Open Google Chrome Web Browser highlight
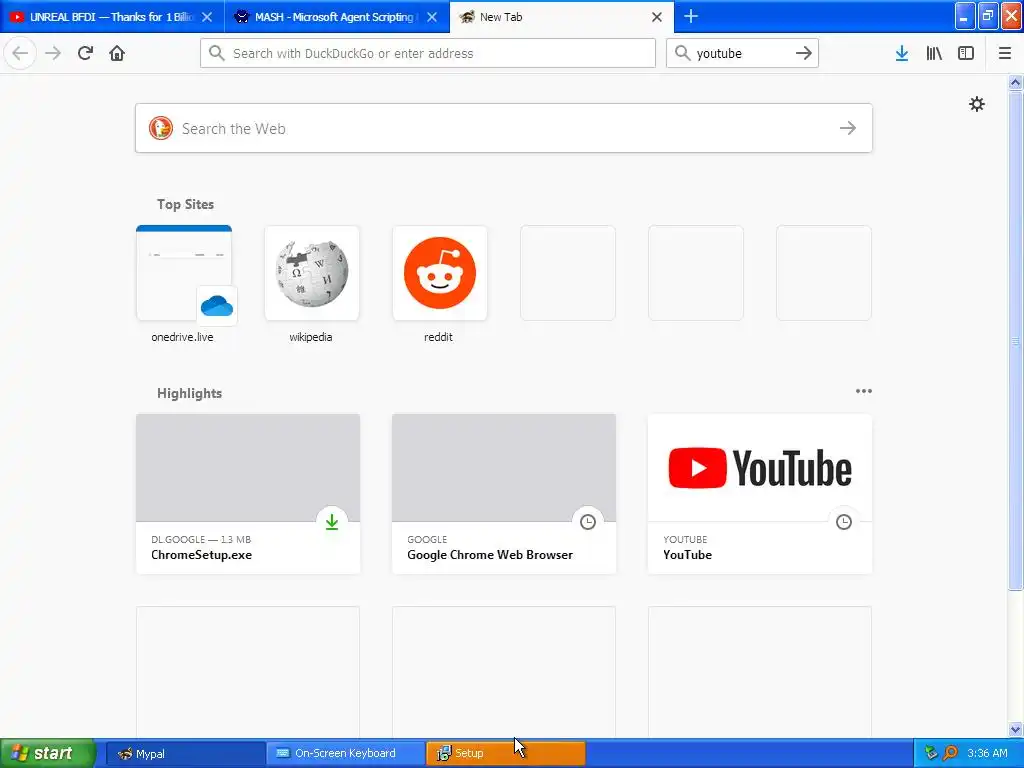Screen dimensions: 1024x768 504,494
